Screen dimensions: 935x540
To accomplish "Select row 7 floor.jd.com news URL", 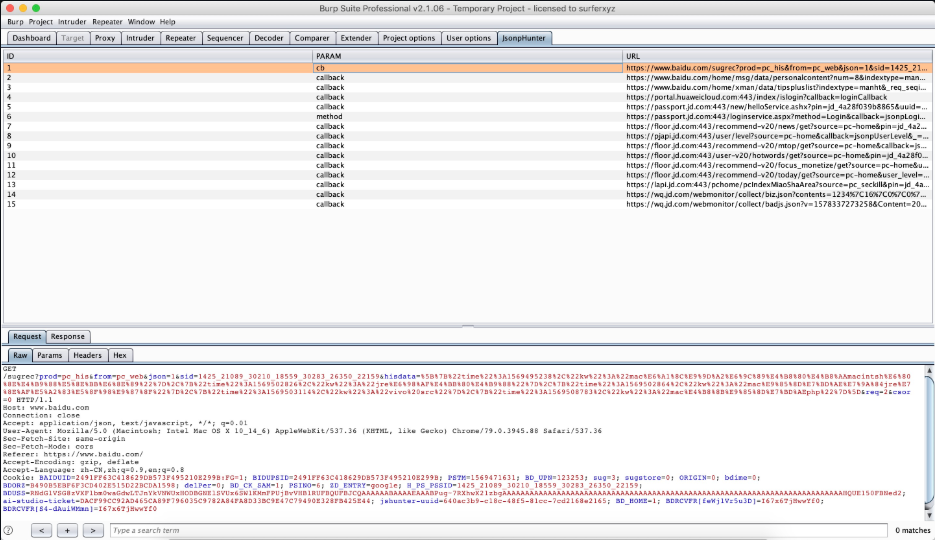I will [468, 126].
